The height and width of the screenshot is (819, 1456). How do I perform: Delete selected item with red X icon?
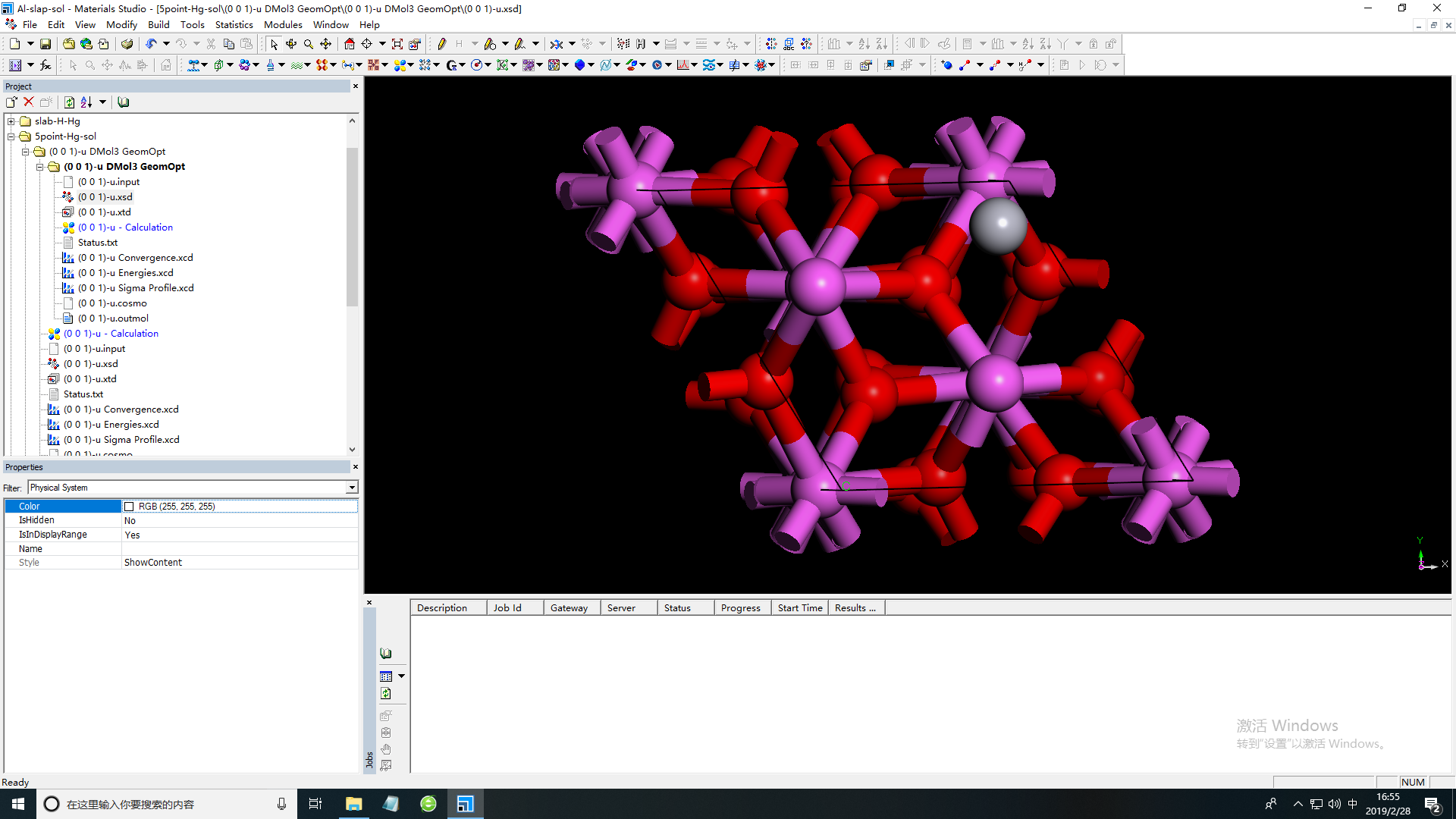tap(29, 102)
